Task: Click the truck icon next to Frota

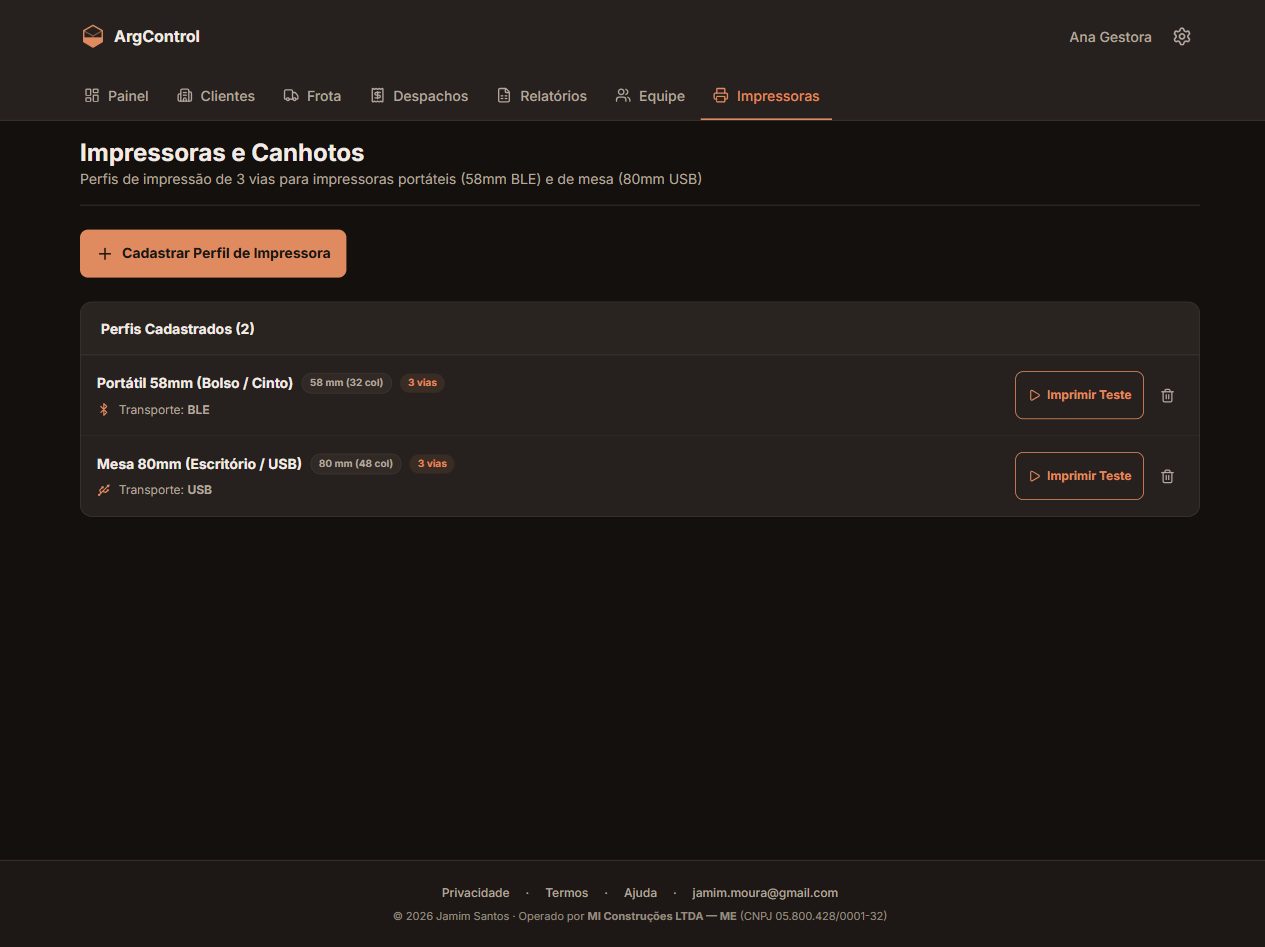Action: tap(291, 96)
